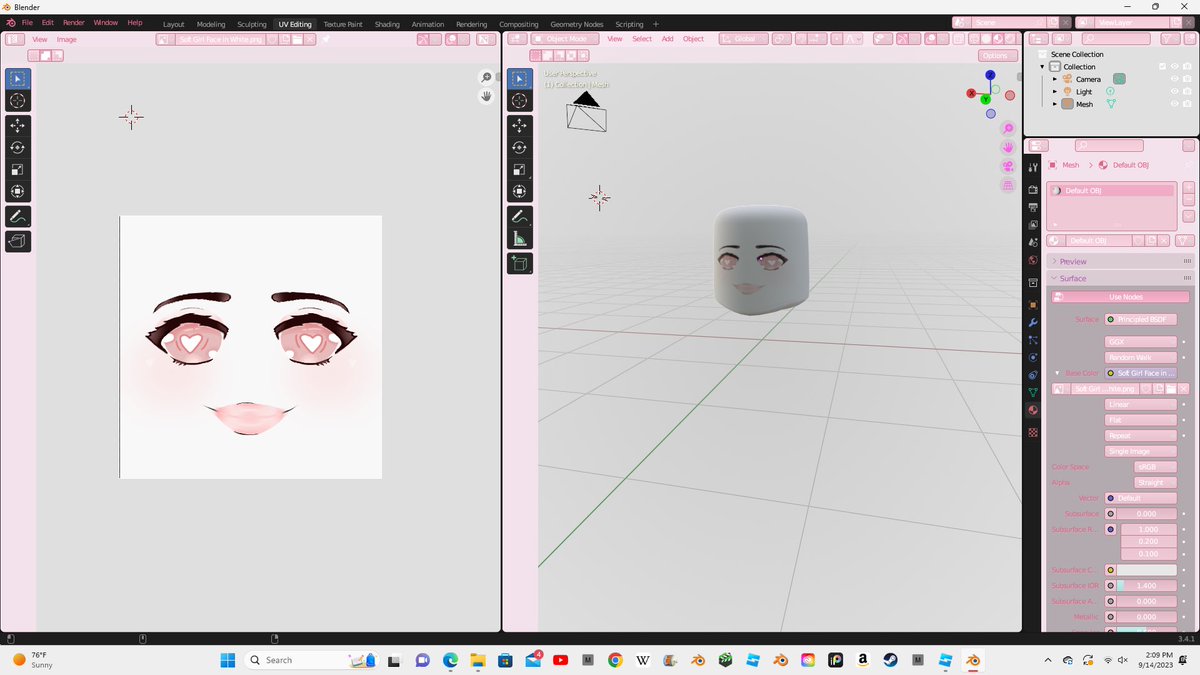Select the Move tool in the UV editor
This screenshot has width=1200, height=675.
click(18, 125)
